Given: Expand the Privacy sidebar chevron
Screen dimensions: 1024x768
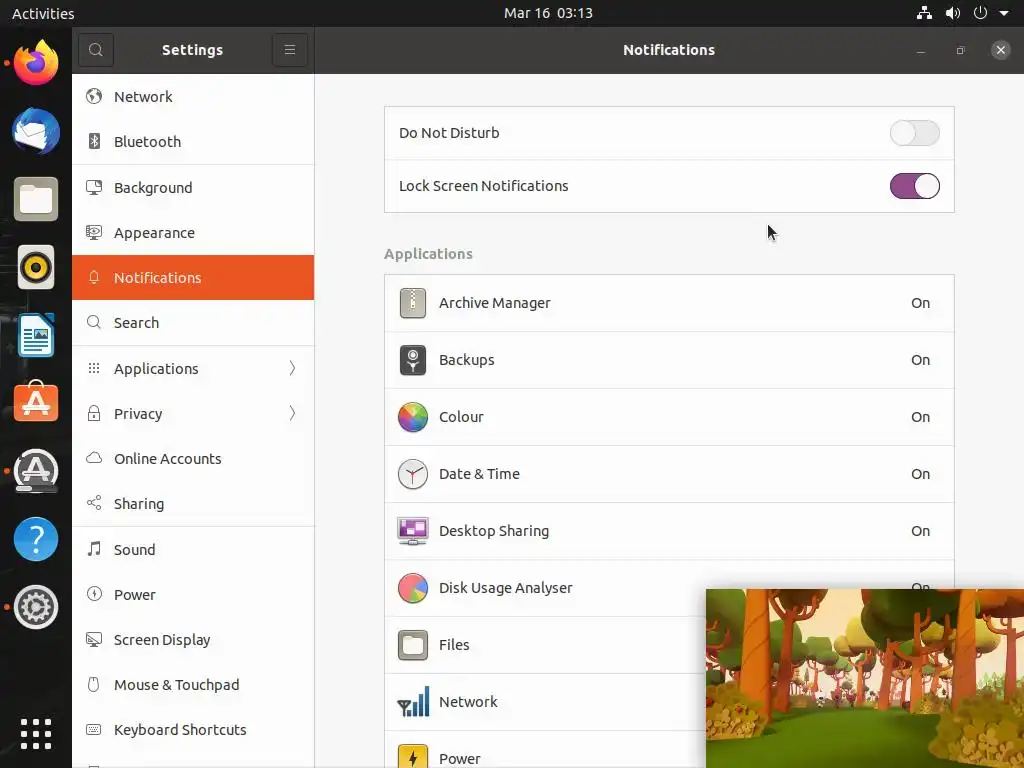Looking at the screenshot, I should tap(292, 413).
